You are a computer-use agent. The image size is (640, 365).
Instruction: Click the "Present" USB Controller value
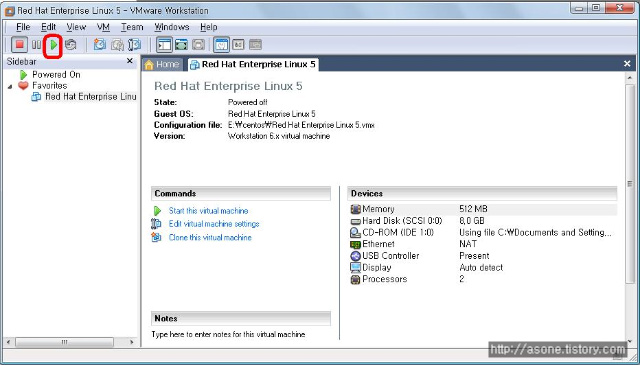pyautogui.click(x=474, y=256)
